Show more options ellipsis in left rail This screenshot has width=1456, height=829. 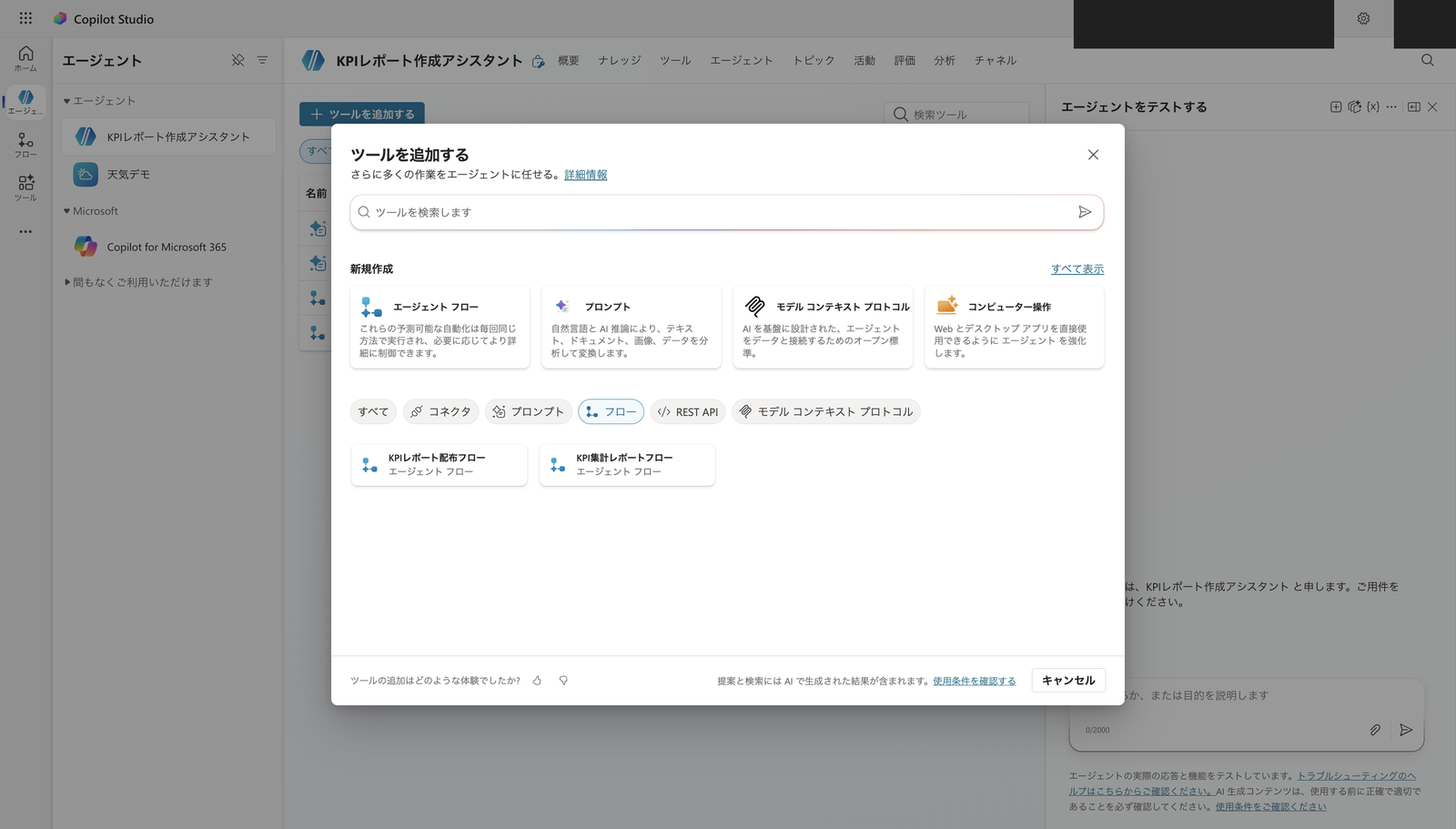click(x=25, y=231)
